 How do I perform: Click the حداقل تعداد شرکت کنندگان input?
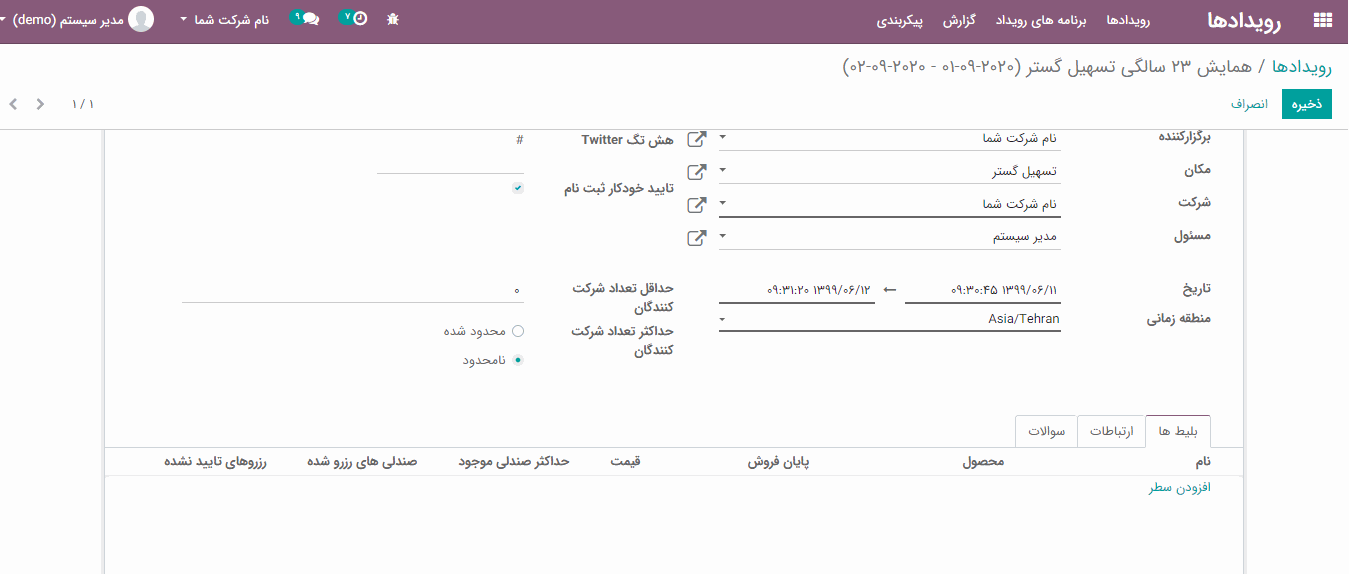pos(352,290)
